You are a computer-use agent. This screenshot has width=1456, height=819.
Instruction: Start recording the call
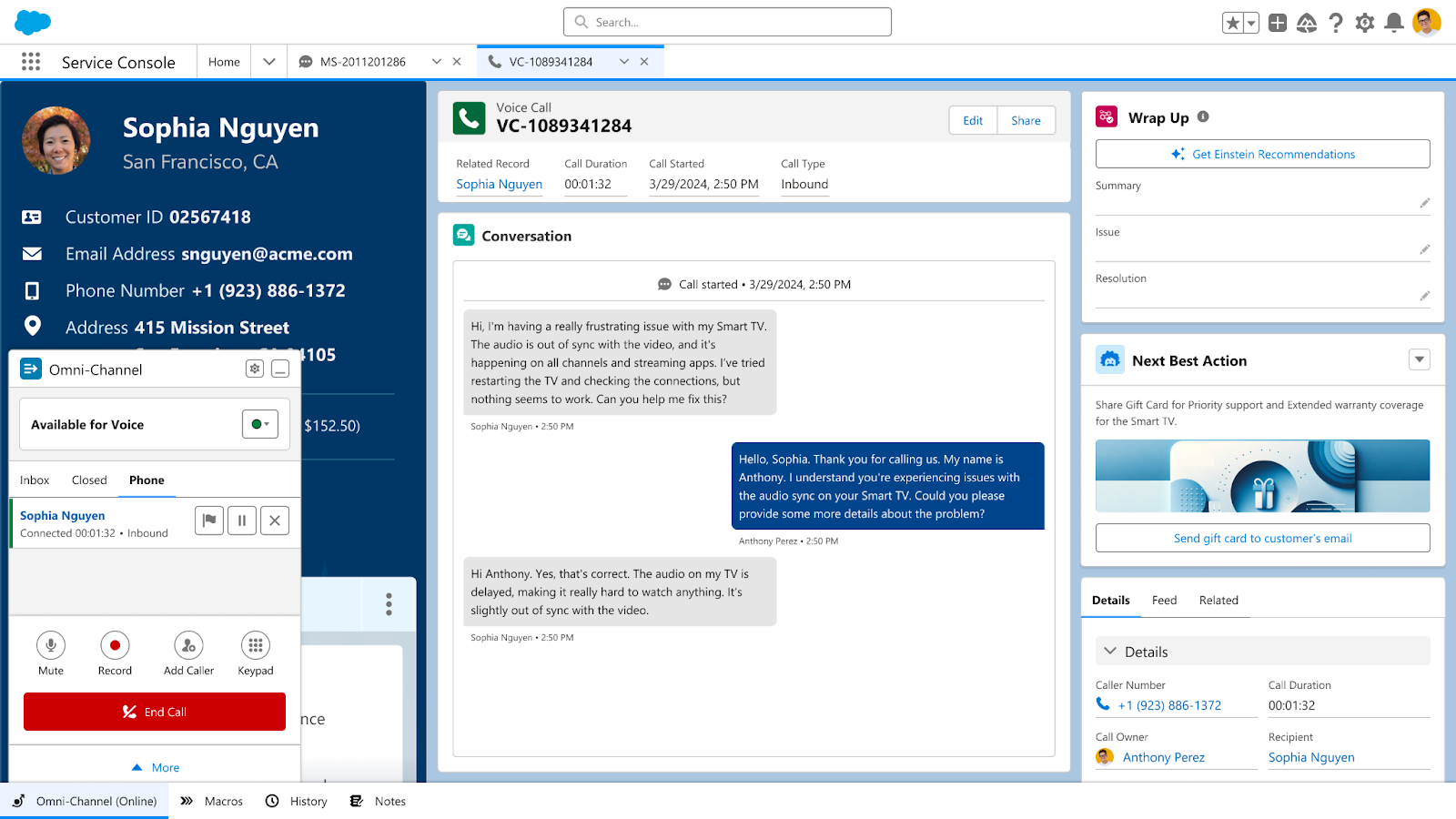click(x=115, y=648)
